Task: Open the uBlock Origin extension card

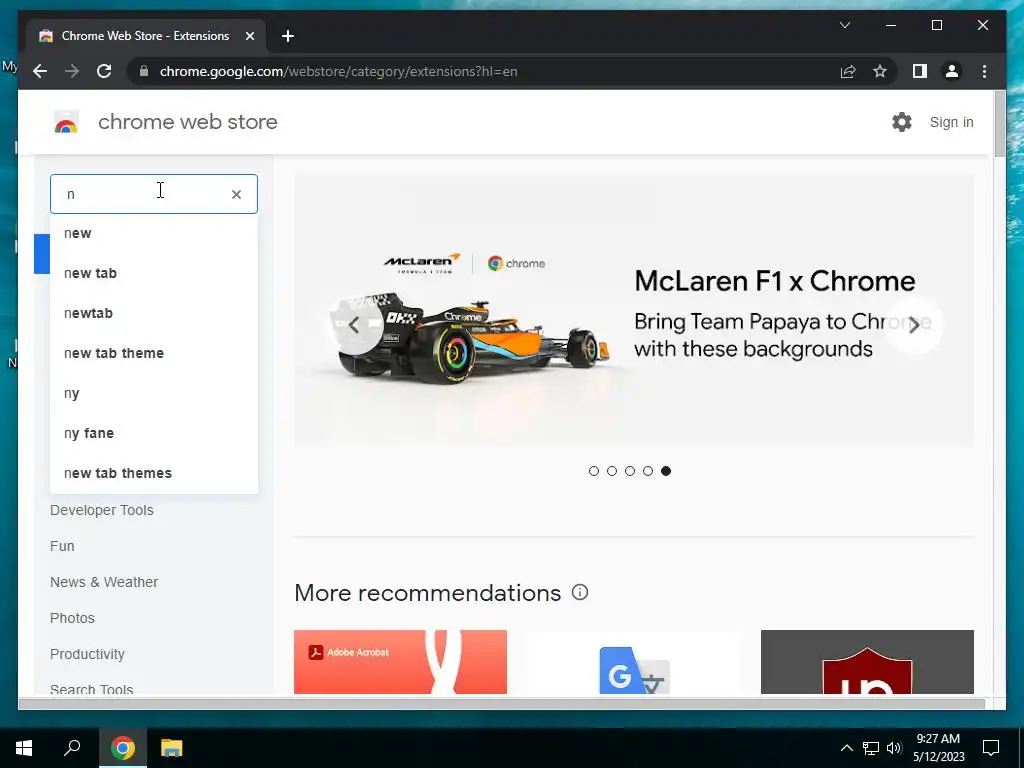Action: tap(867, 662)
